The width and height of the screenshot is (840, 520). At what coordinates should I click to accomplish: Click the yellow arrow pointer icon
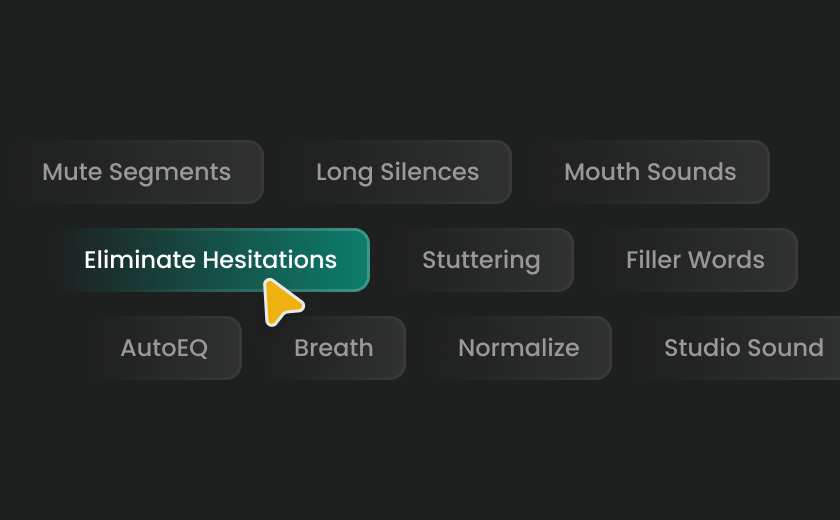click(283, 303)
